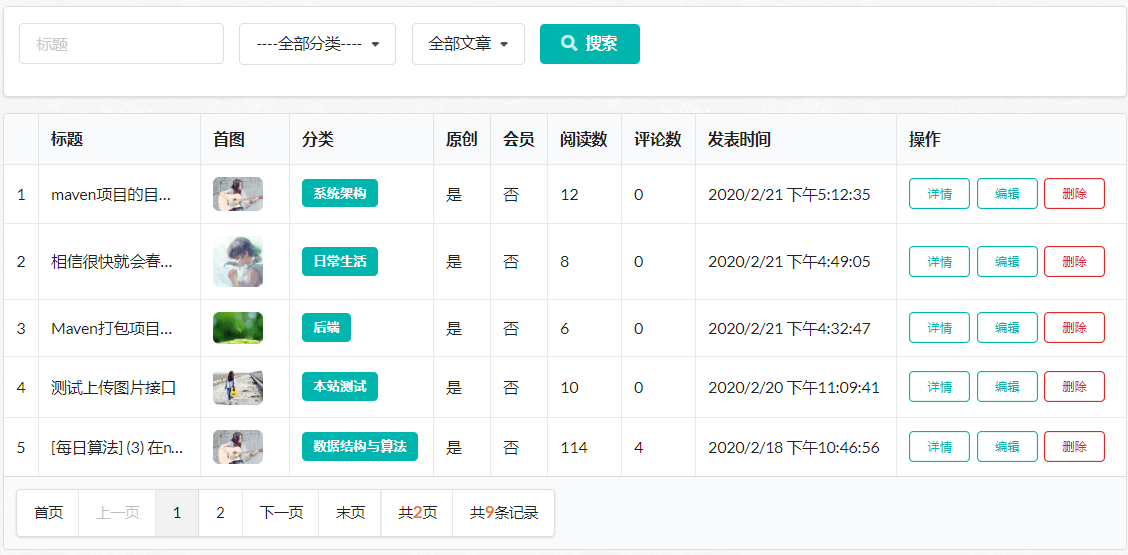
Task: Click the green leaf thumbnail for Maven打包项目
Action: pyautogui.click(x=237, y=328)
